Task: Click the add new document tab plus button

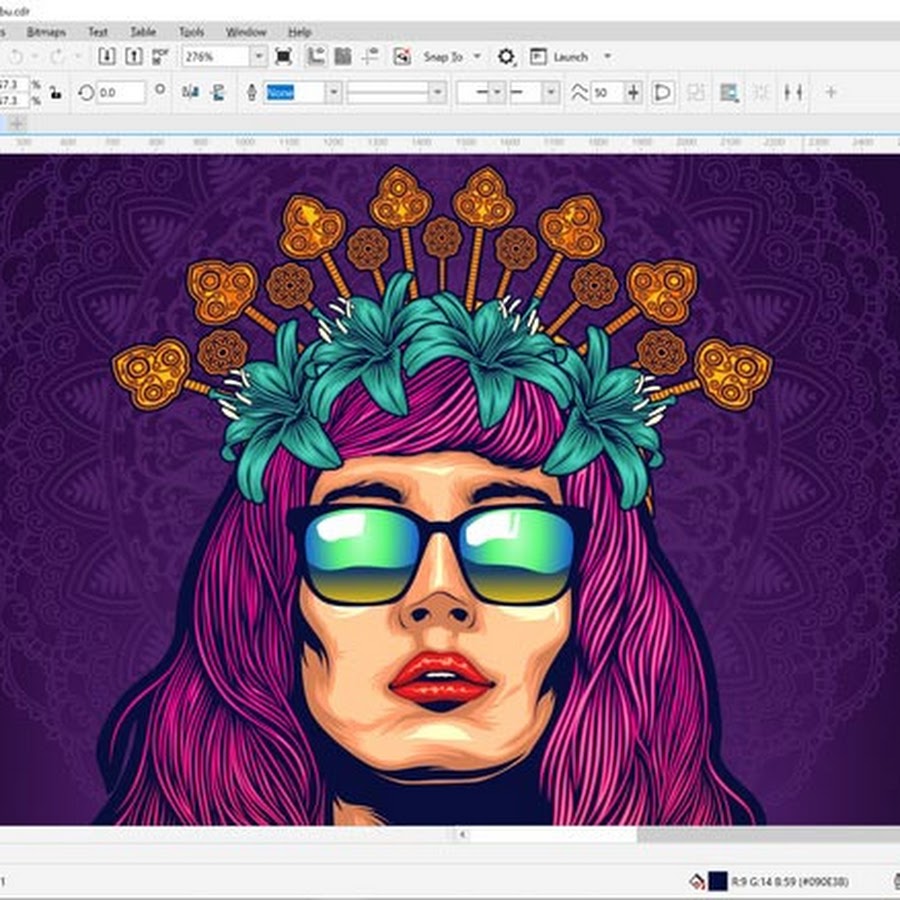Action: coord(16,123)
